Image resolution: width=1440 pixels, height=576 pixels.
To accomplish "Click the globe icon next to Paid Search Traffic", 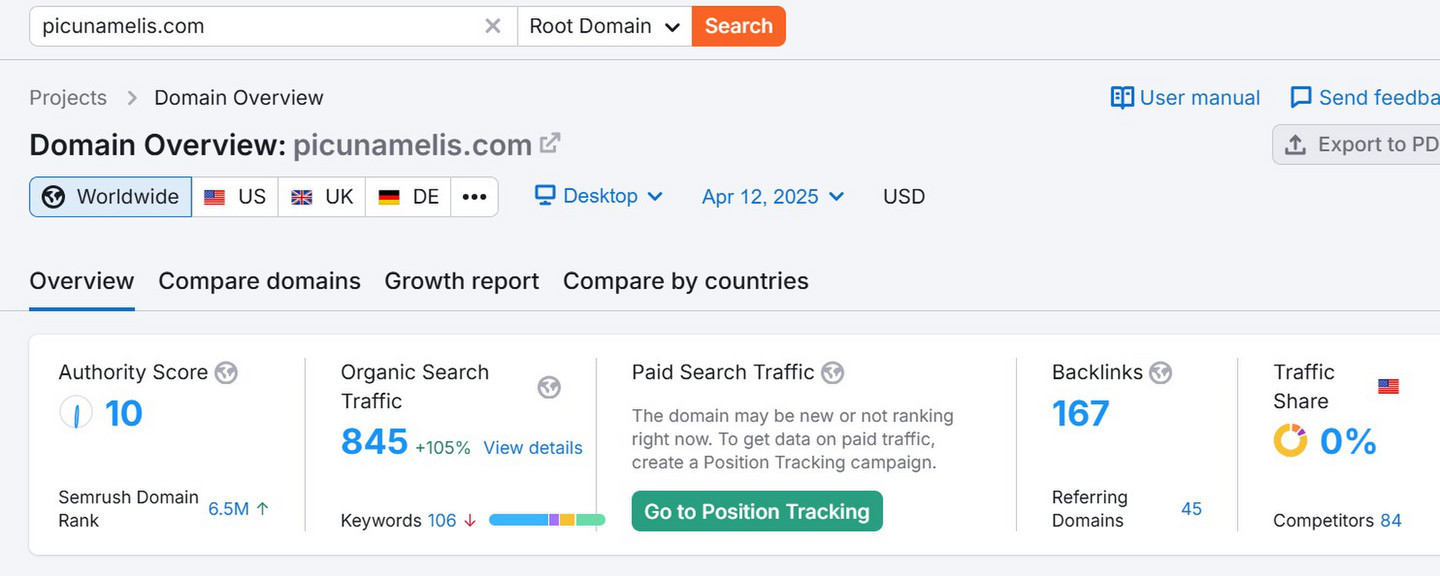I will 833,373.
